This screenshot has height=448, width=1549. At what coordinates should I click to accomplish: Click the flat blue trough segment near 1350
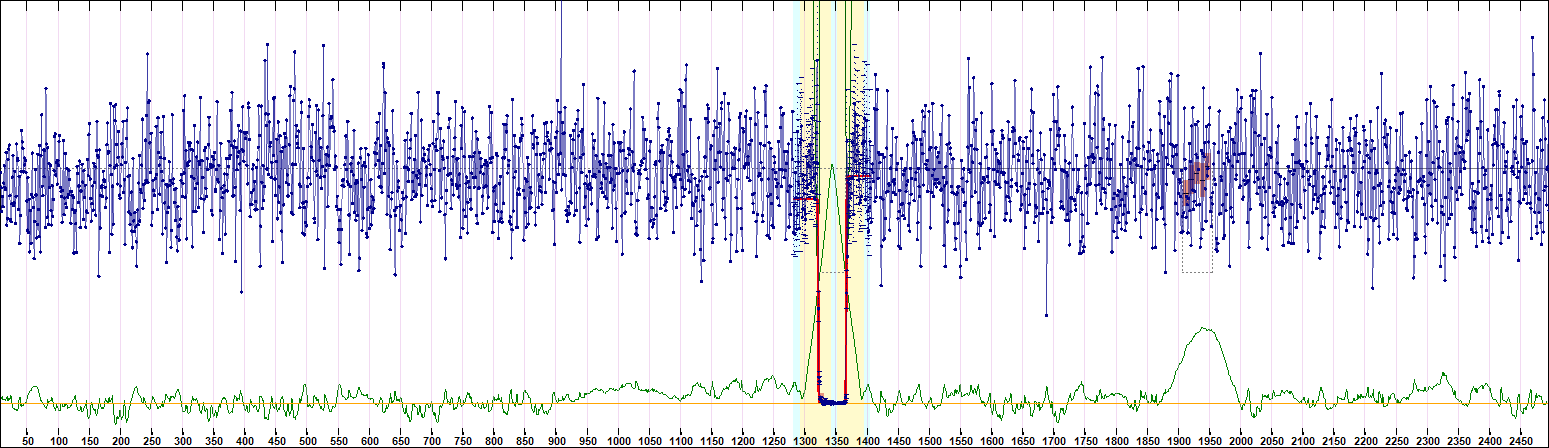[x=832, y=402]
